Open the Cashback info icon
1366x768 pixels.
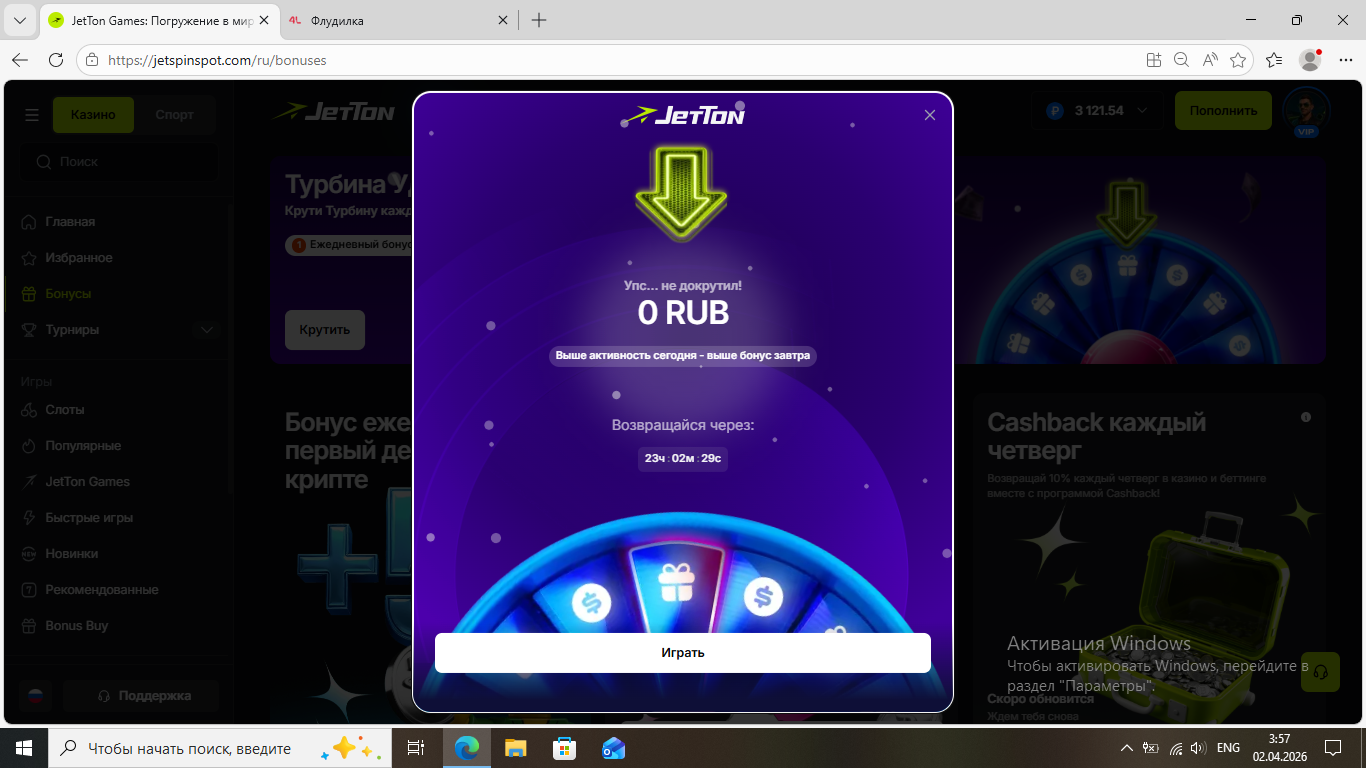tap(1306, 417)
